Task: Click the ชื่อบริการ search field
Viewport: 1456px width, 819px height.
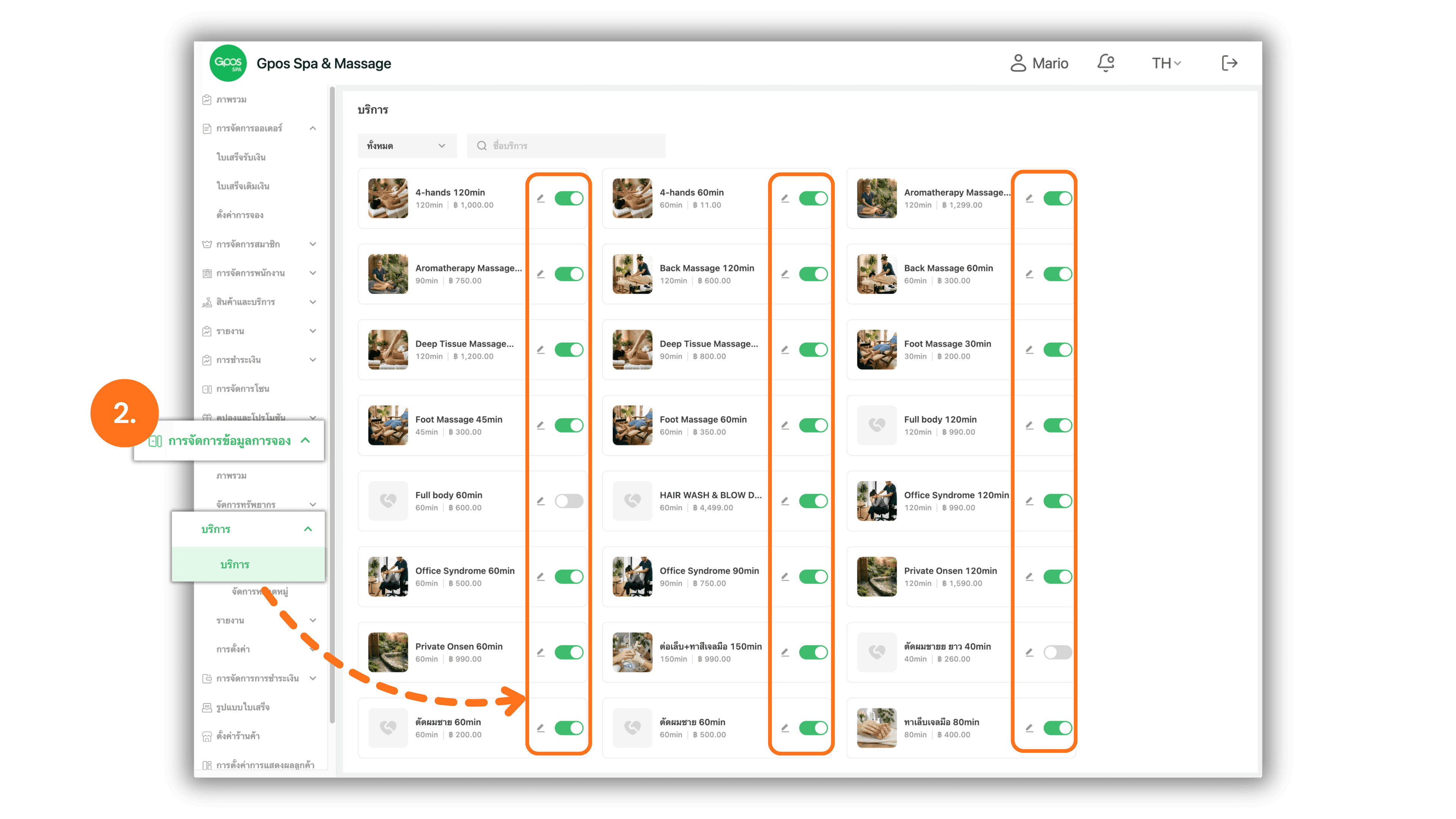Action: pyautogui.click(x=566, y=146)
